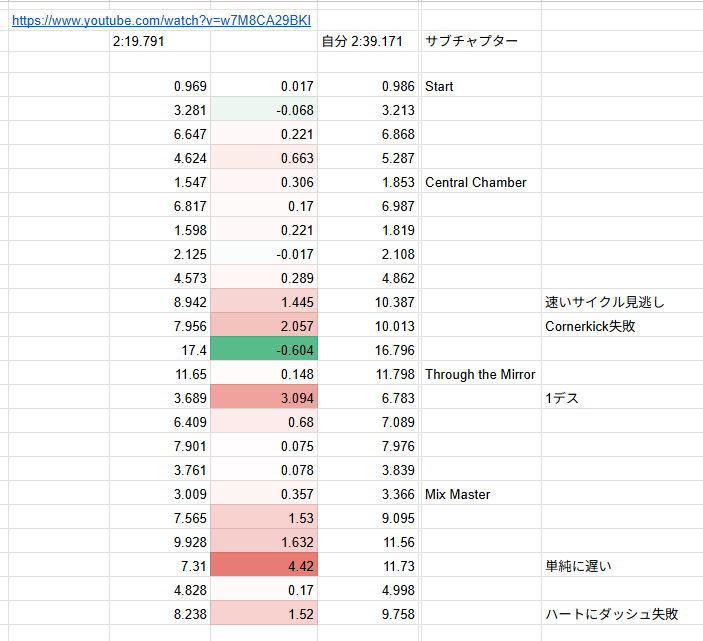
Task: Select the cell with 7.901
Action: coord(160,446)
